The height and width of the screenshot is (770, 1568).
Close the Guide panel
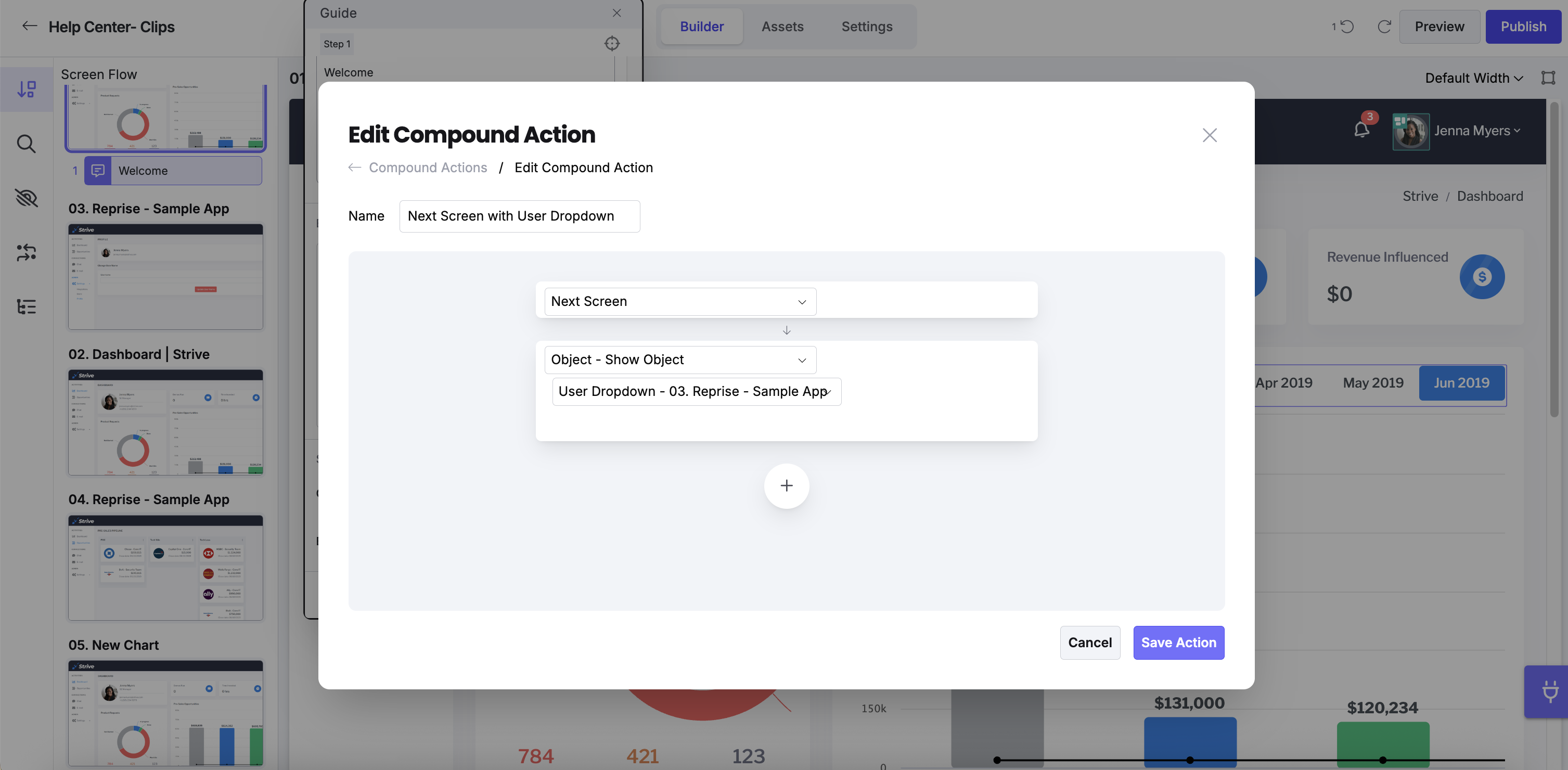(x=616, y=13)
